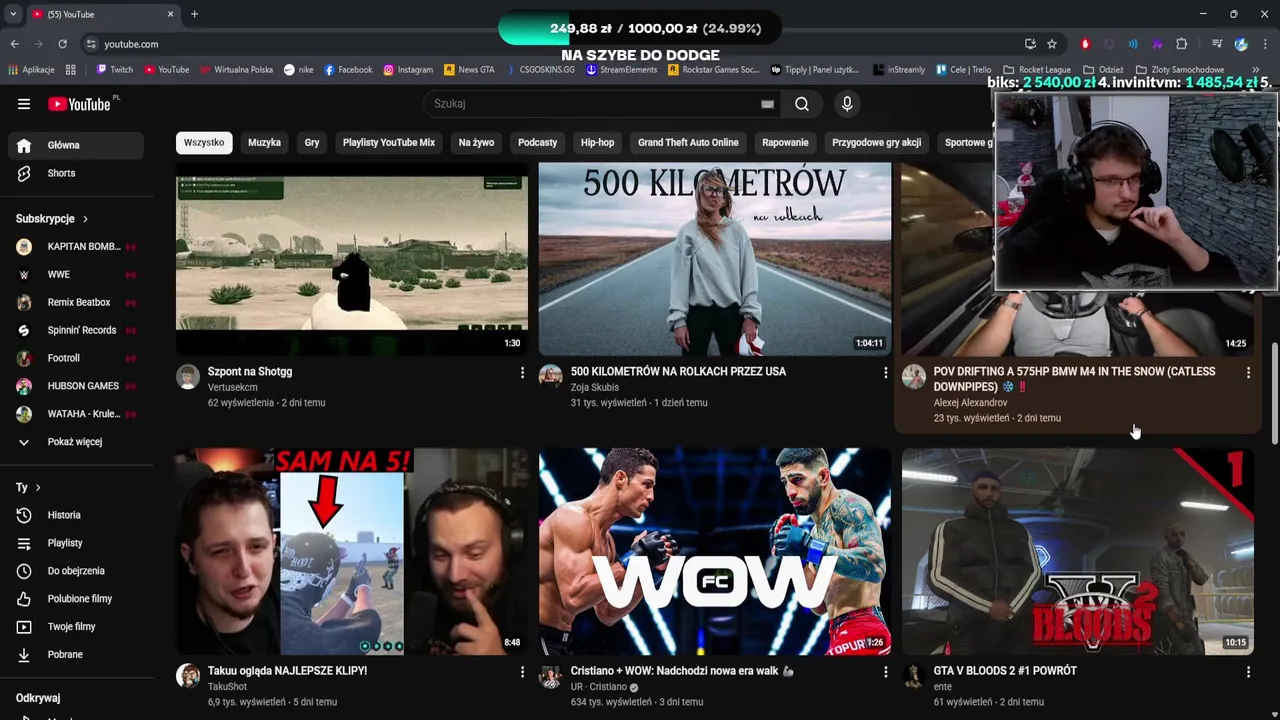1280x720 pixels.
Task: Open the Spinnin' Records subscription channel
Action: [76, 330]
